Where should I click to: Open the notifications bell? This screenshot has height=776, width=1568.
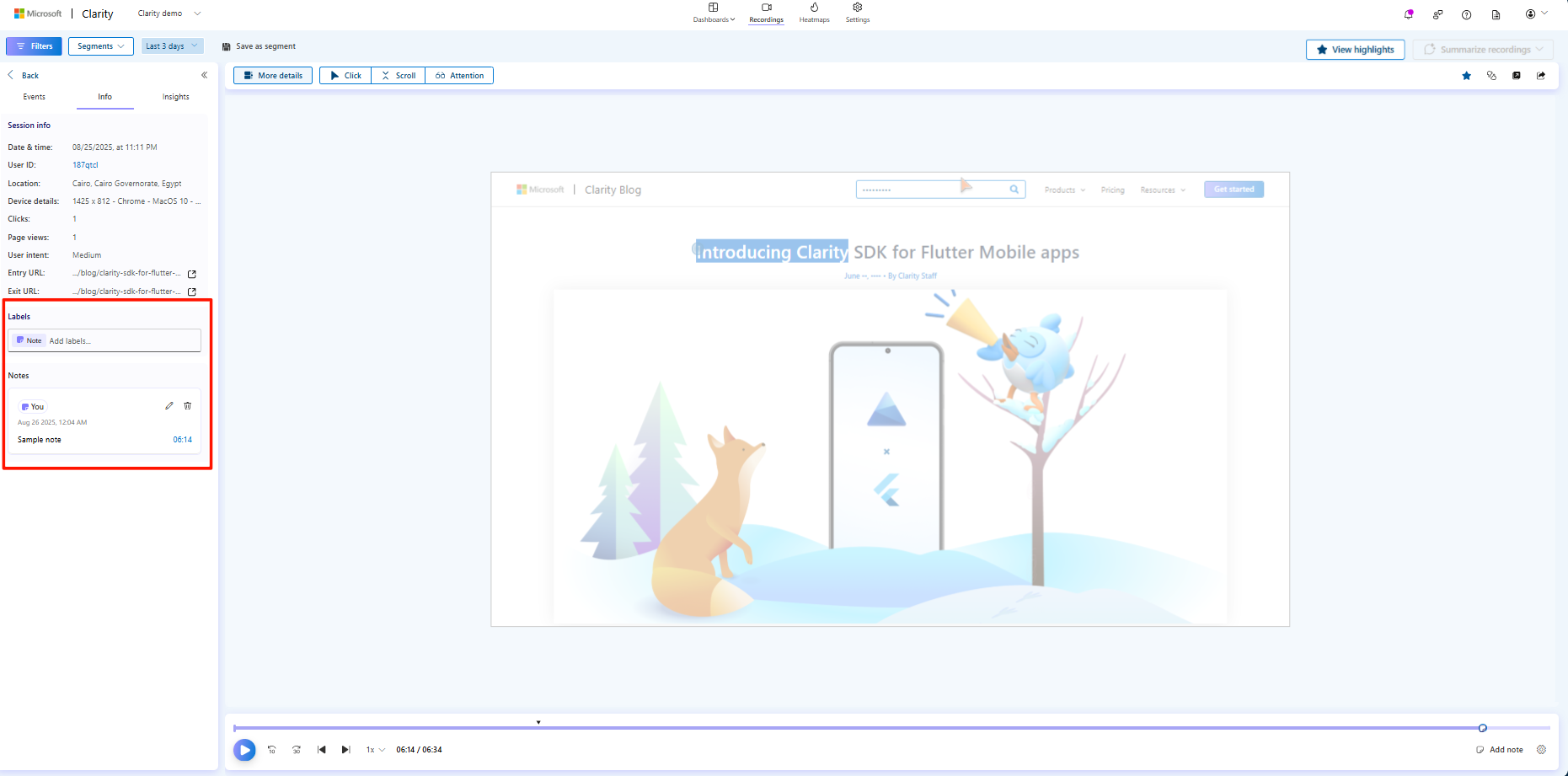(1409, 14)
